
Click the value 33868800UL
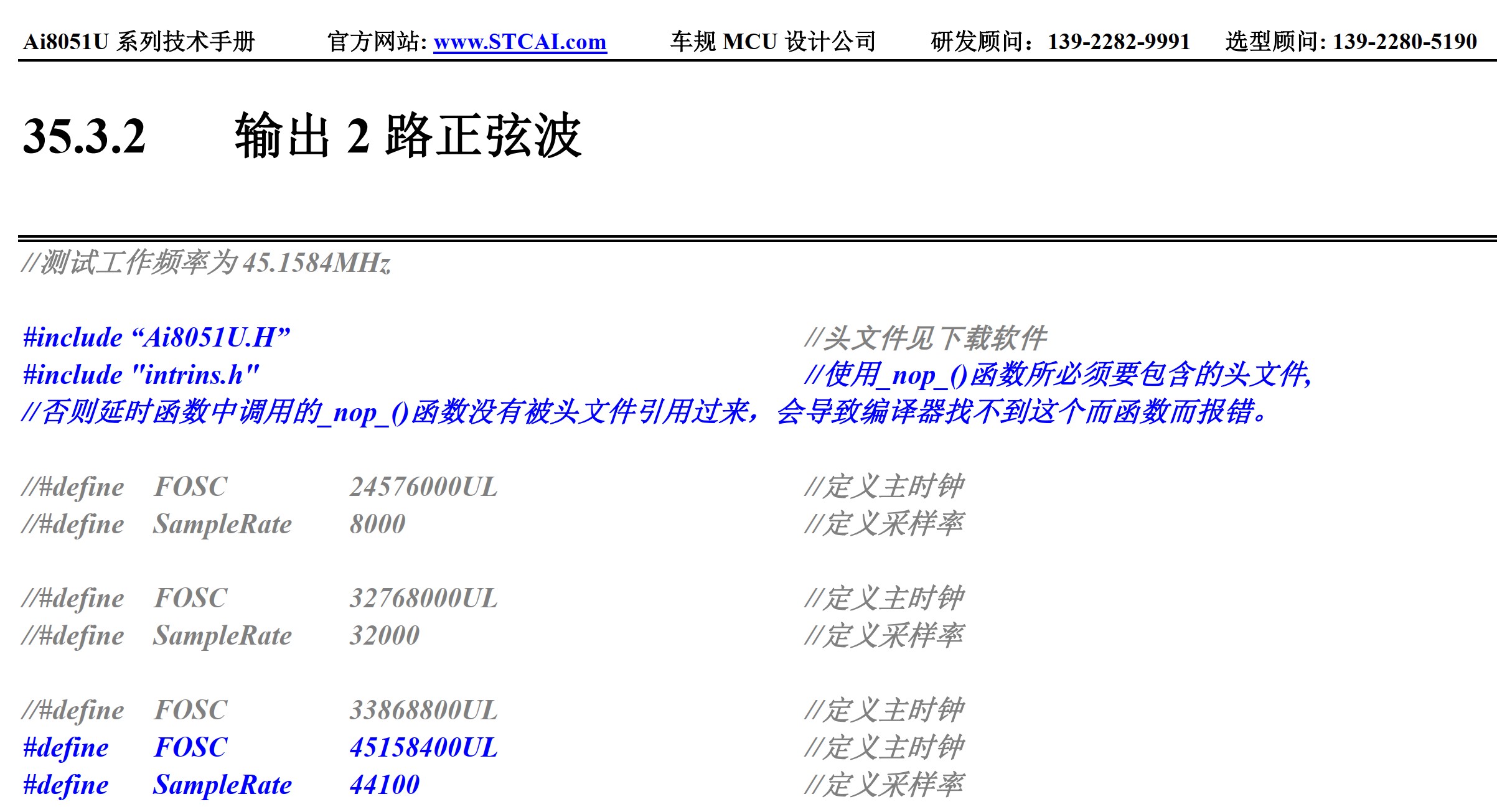point(424,710)
